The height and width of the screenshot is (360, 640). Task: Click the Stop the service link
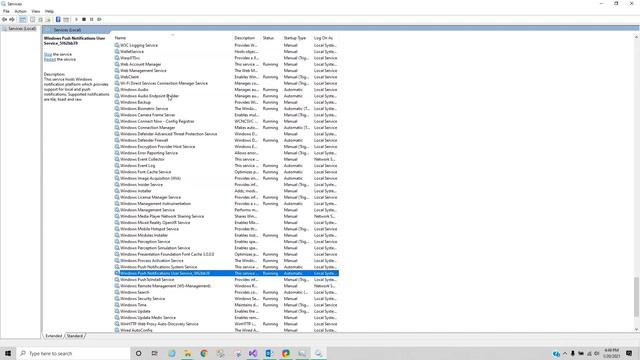click(x=48, y=54)
